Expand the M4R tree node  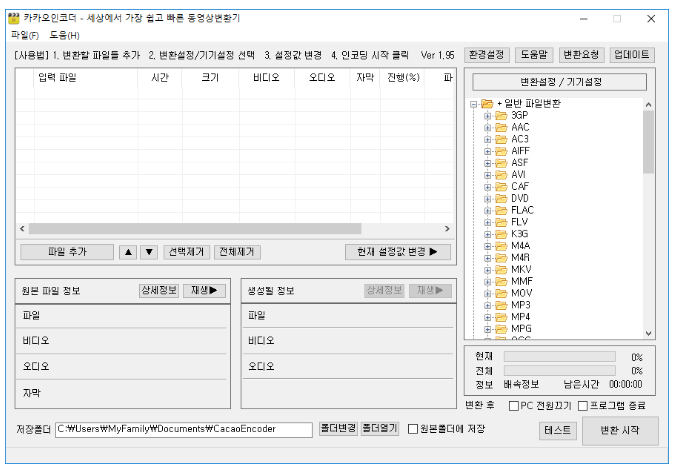coord(487,258)
